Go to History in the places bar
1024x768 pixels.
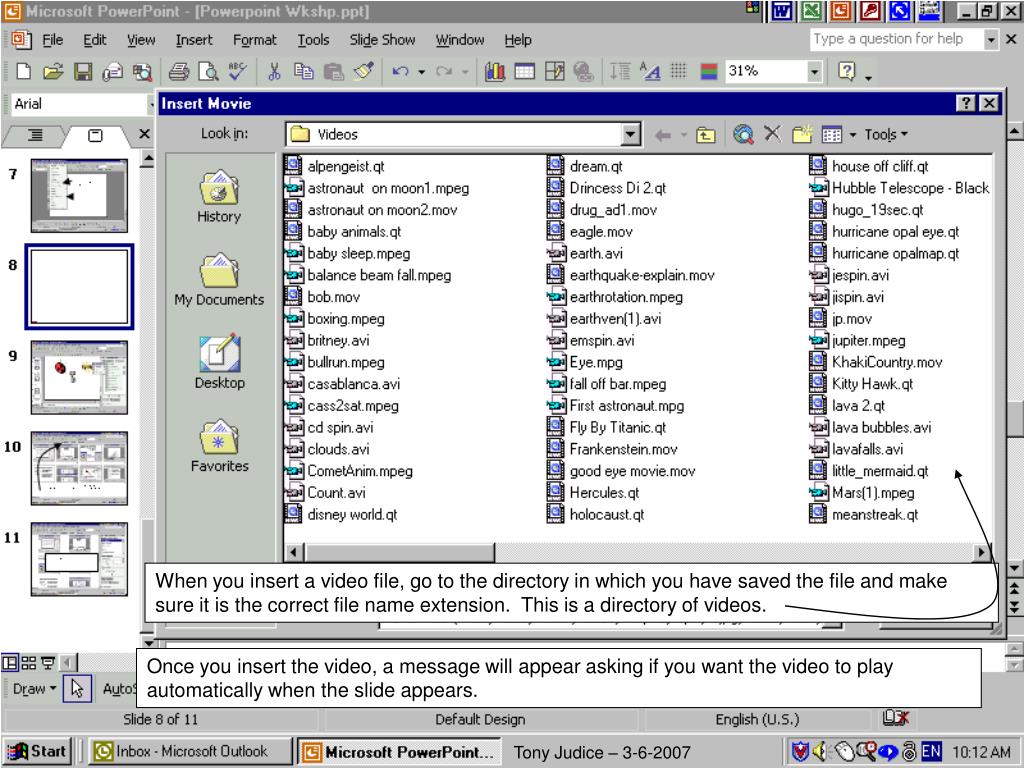click(x=219, y=197)
